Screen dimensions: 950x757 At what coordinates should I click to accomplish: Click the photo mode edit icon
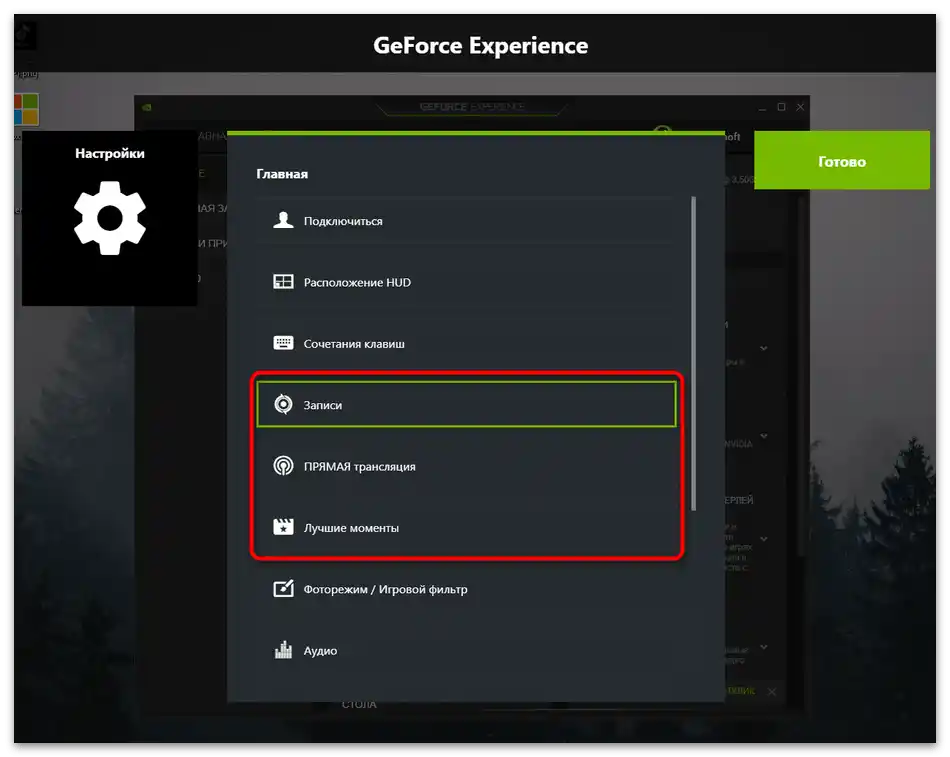[x=283, y=589]
